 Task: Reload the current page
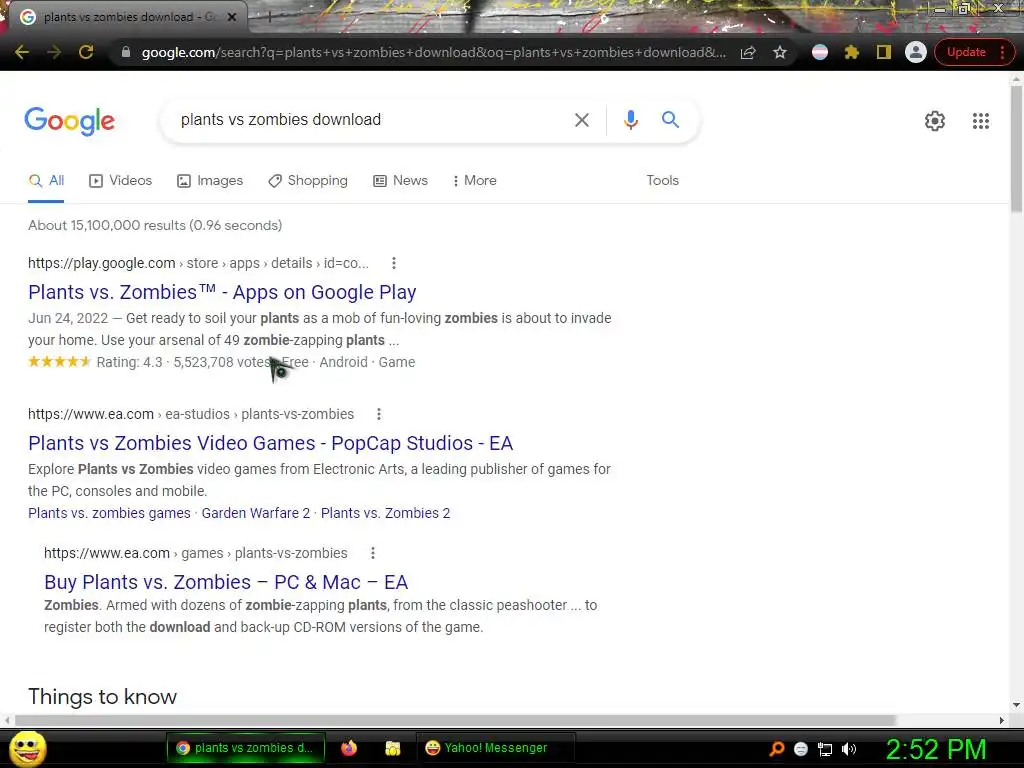pos(86,52)
